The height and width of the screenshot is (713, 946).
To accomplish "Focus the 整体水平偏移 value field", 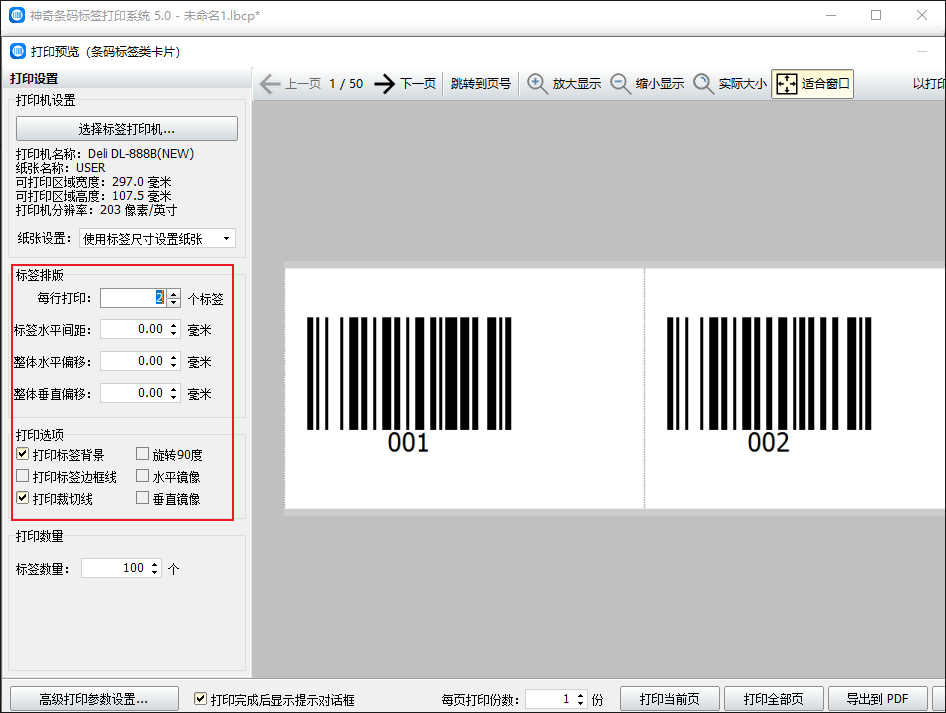I will (x=134, y=361).
